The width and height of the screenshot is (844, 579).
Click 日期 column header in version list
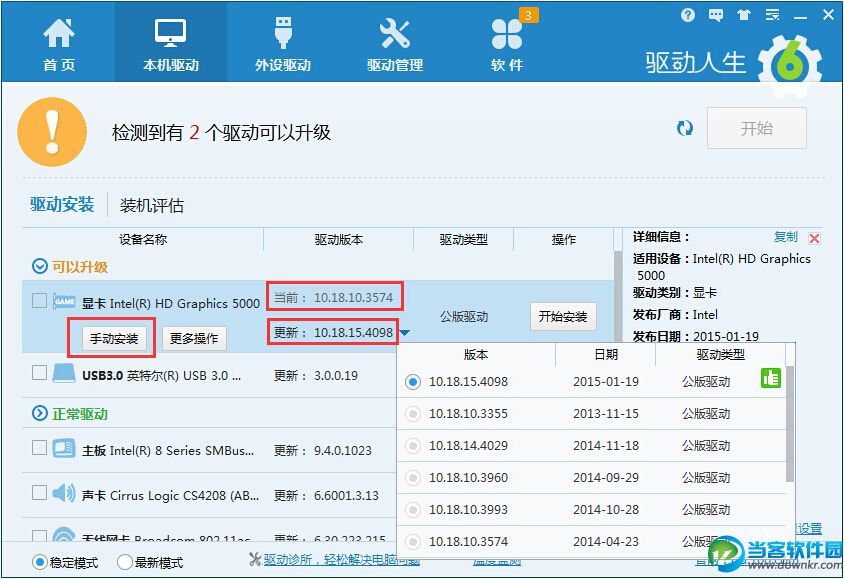tap(606, 355)
